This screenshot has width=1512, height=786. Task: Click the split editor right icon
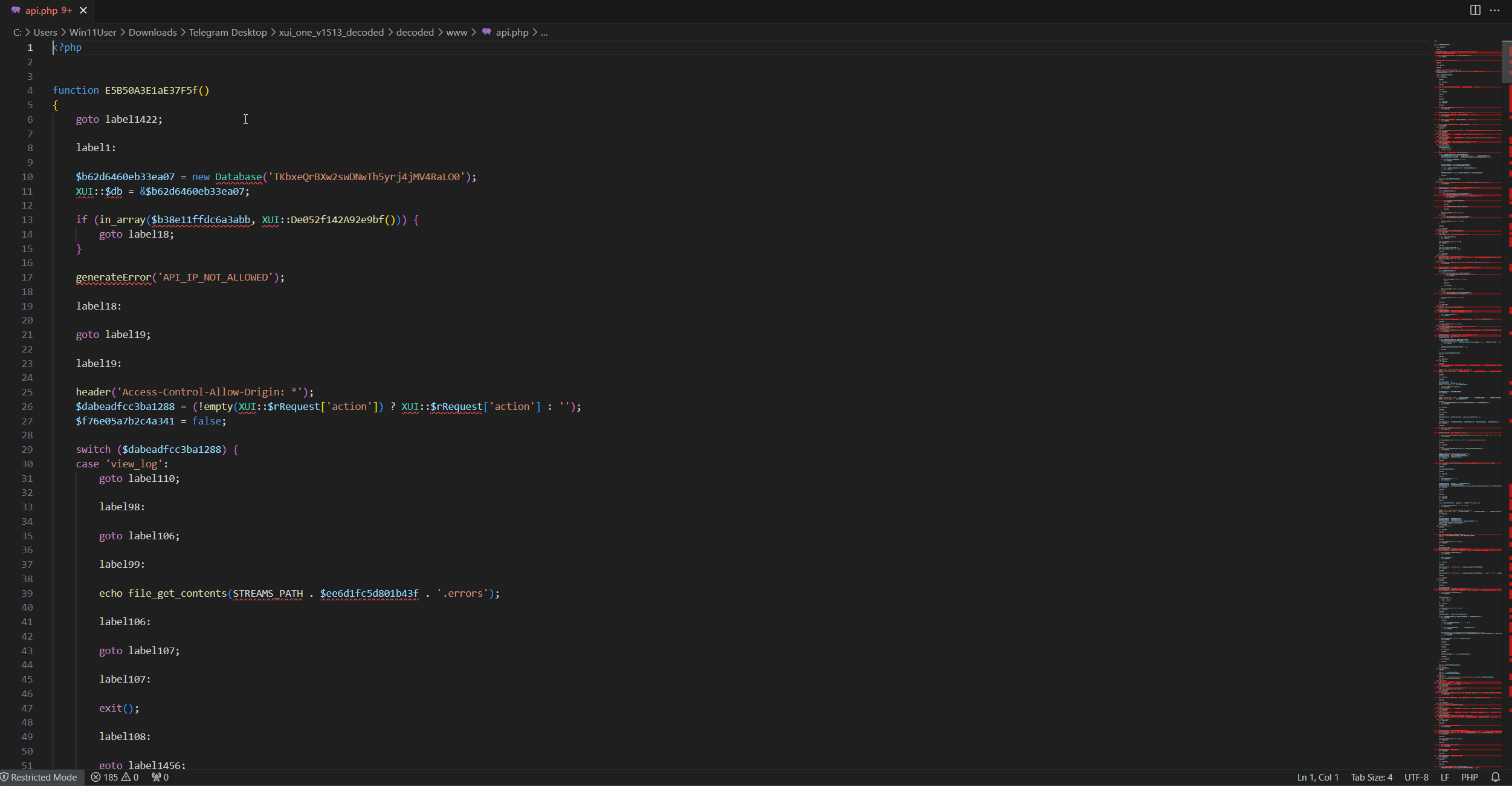[x=1475, y=10]
